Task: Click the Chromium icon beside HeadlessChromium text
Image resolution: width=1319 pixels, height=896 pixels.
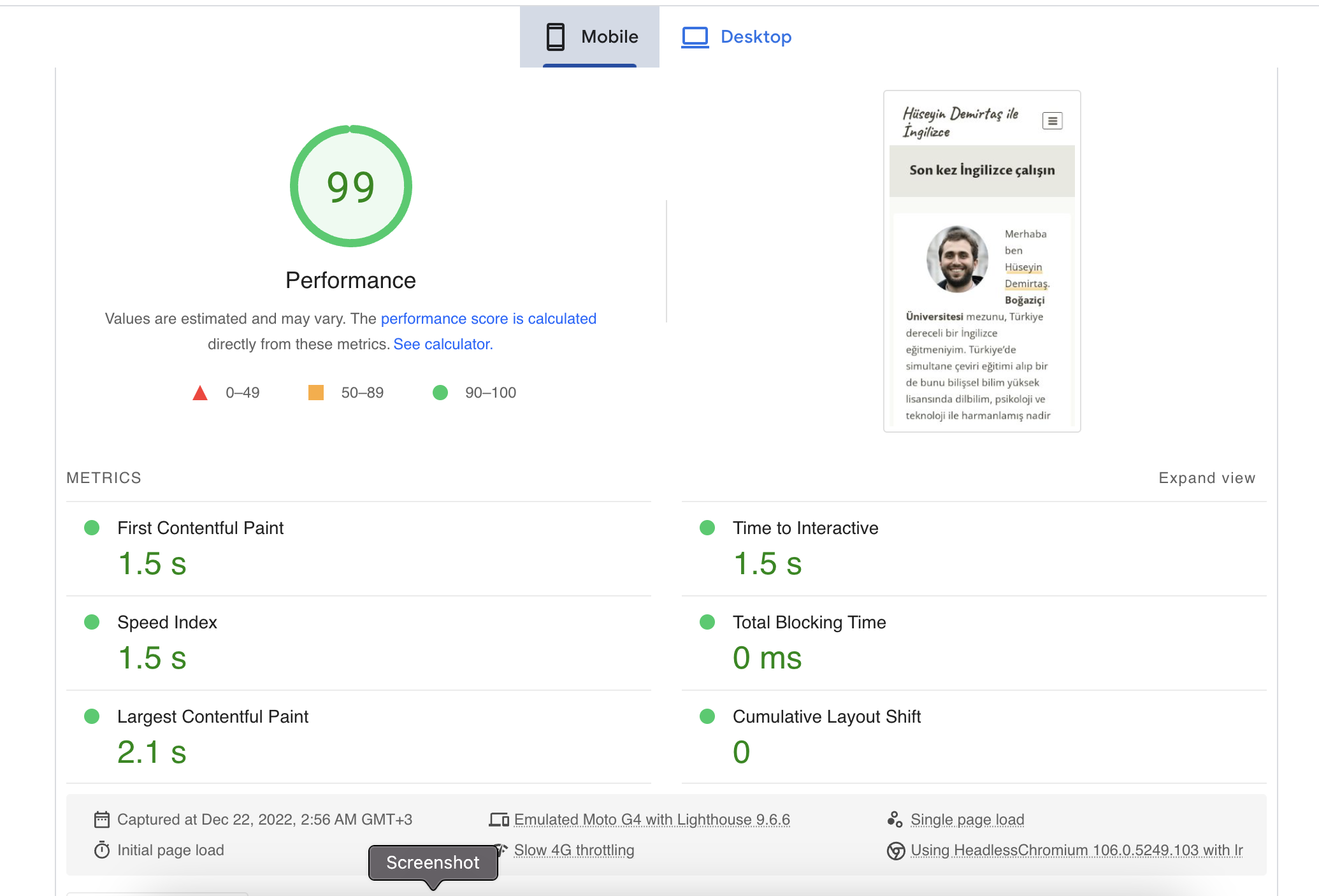Action: [x=896, y=851]
